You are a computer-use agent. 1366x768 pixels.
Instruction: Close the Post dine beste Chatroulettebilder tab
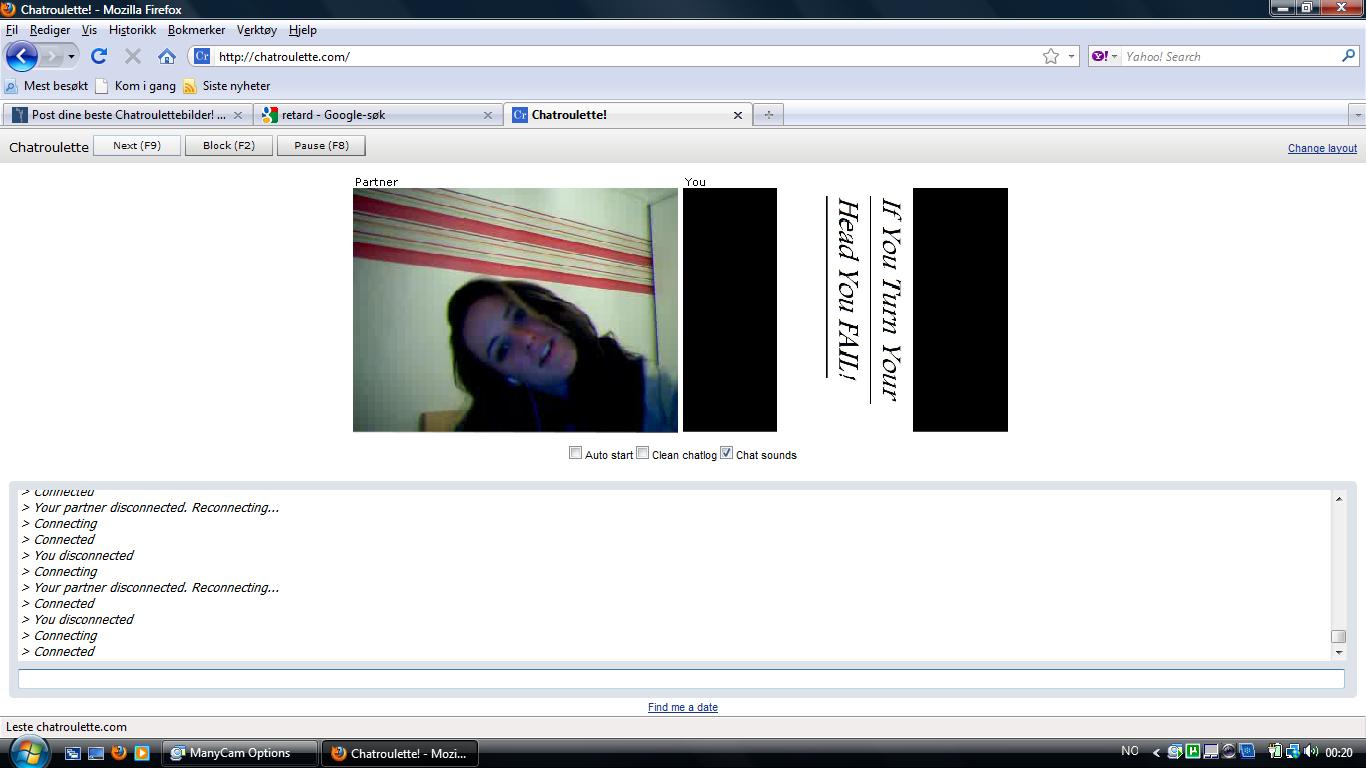(x=238, y=115)
